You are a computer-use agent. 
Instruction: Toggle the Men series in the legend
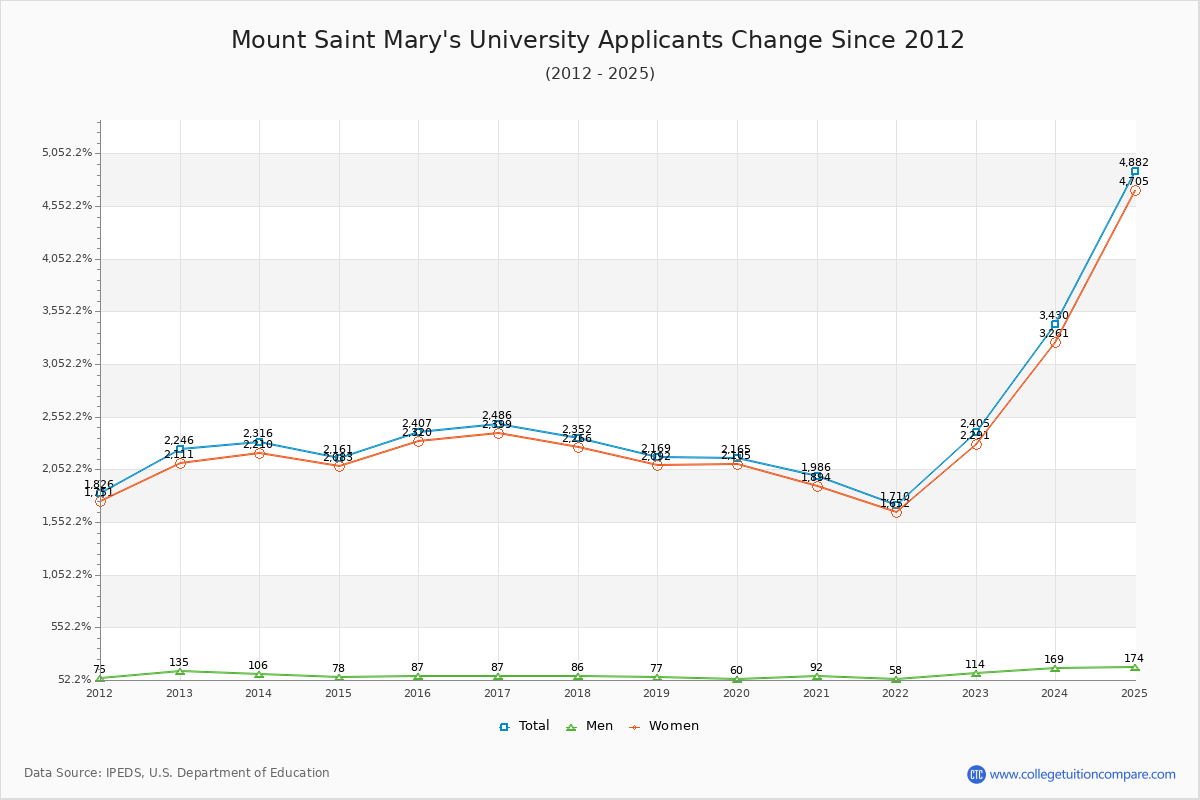tap(590, 726)
